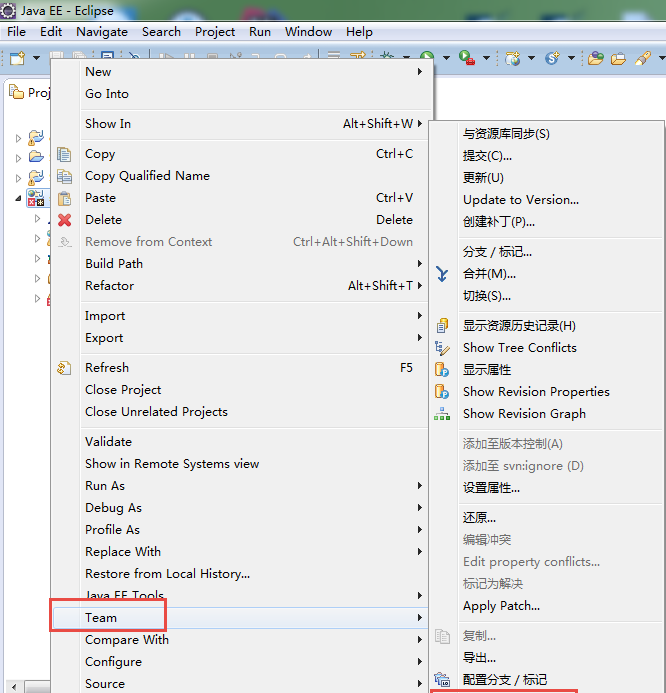The height and width of the screenshot is (693, 666).
Task: Expand the Replace With submenu
Action: point(240,552)
